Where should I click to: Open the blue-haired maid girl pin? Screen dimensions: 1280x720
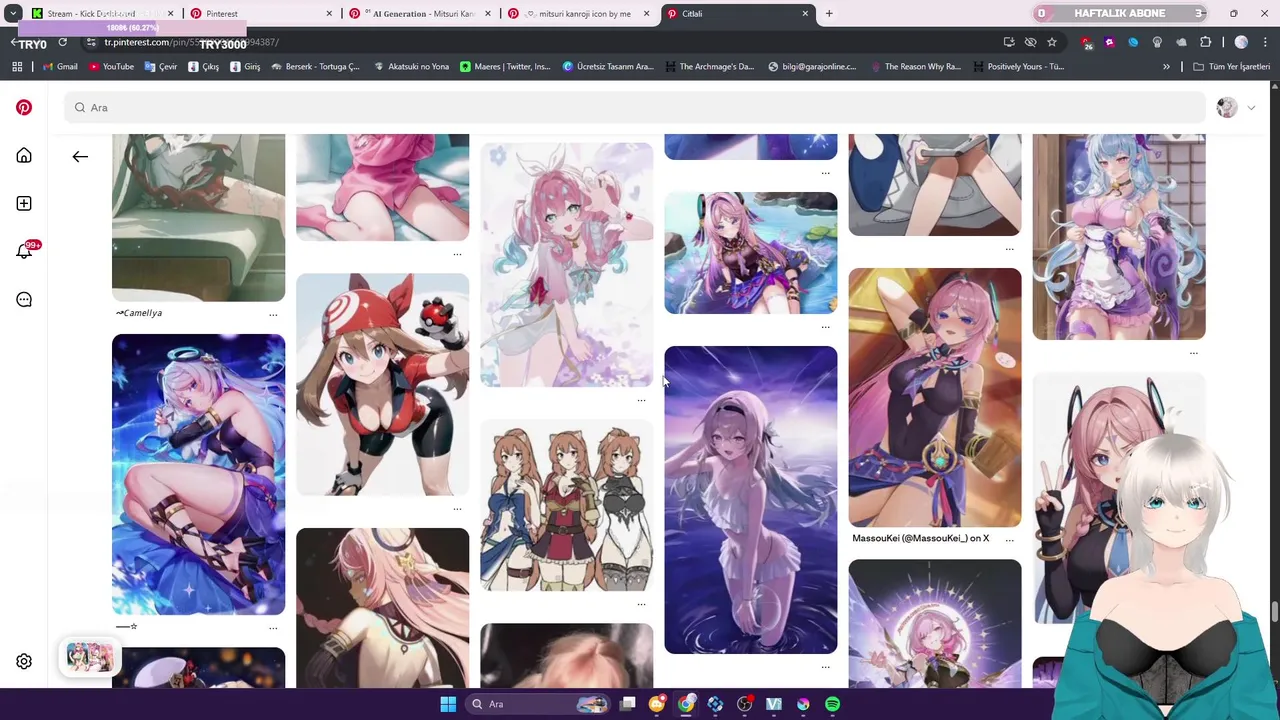click(1118, 236)
